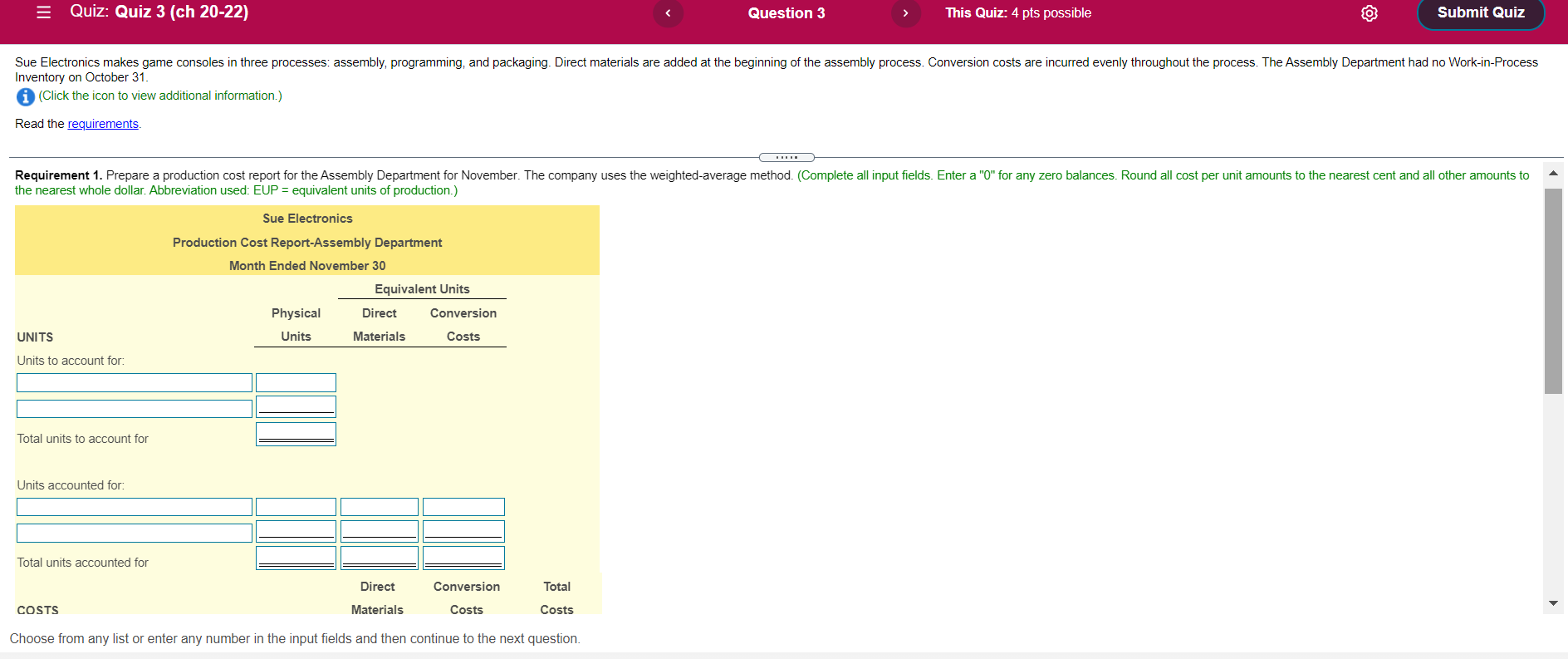Click second Units accounted for physical units field
Viewport: 1568px width, 659px height.
(x=296, y=532)
